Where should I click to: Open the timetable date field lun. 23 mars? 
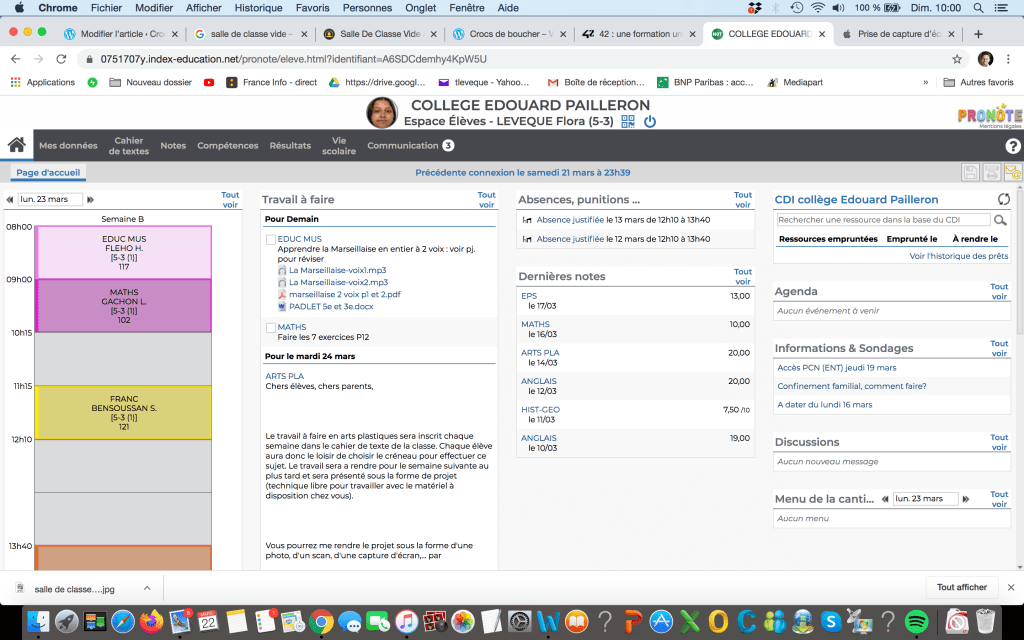[x=50, y=200]
